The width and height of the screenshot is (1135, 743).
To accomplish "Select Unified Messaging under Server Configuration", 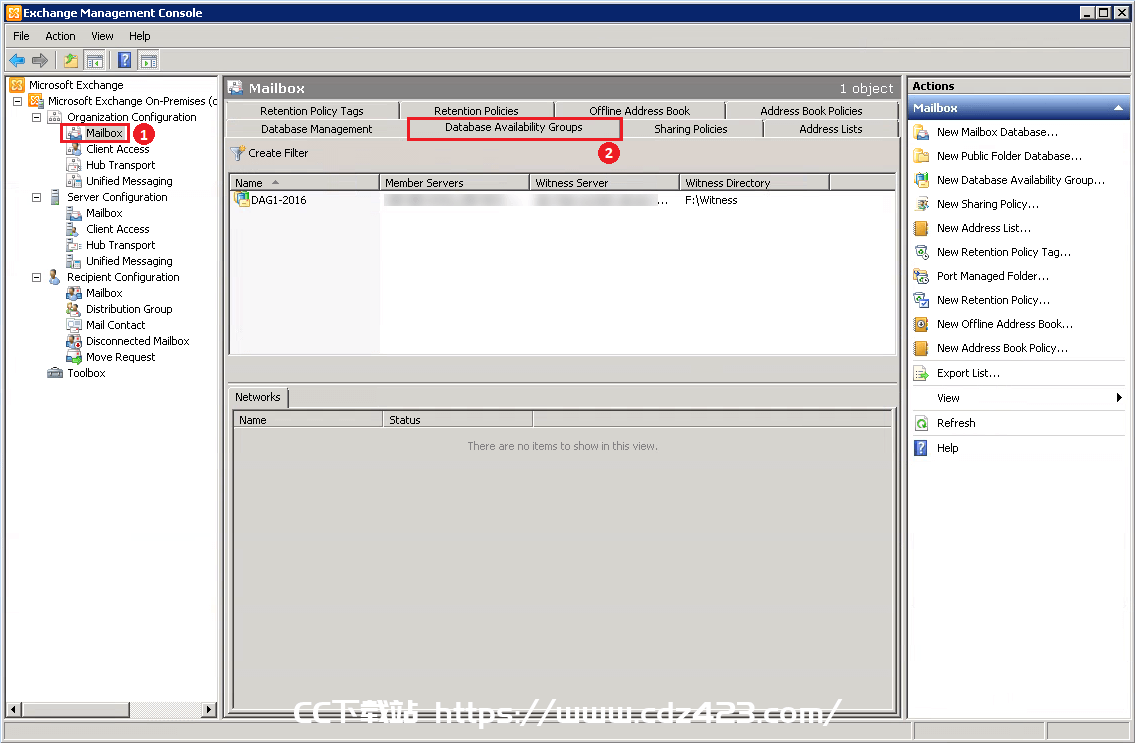I will [129, 261].
